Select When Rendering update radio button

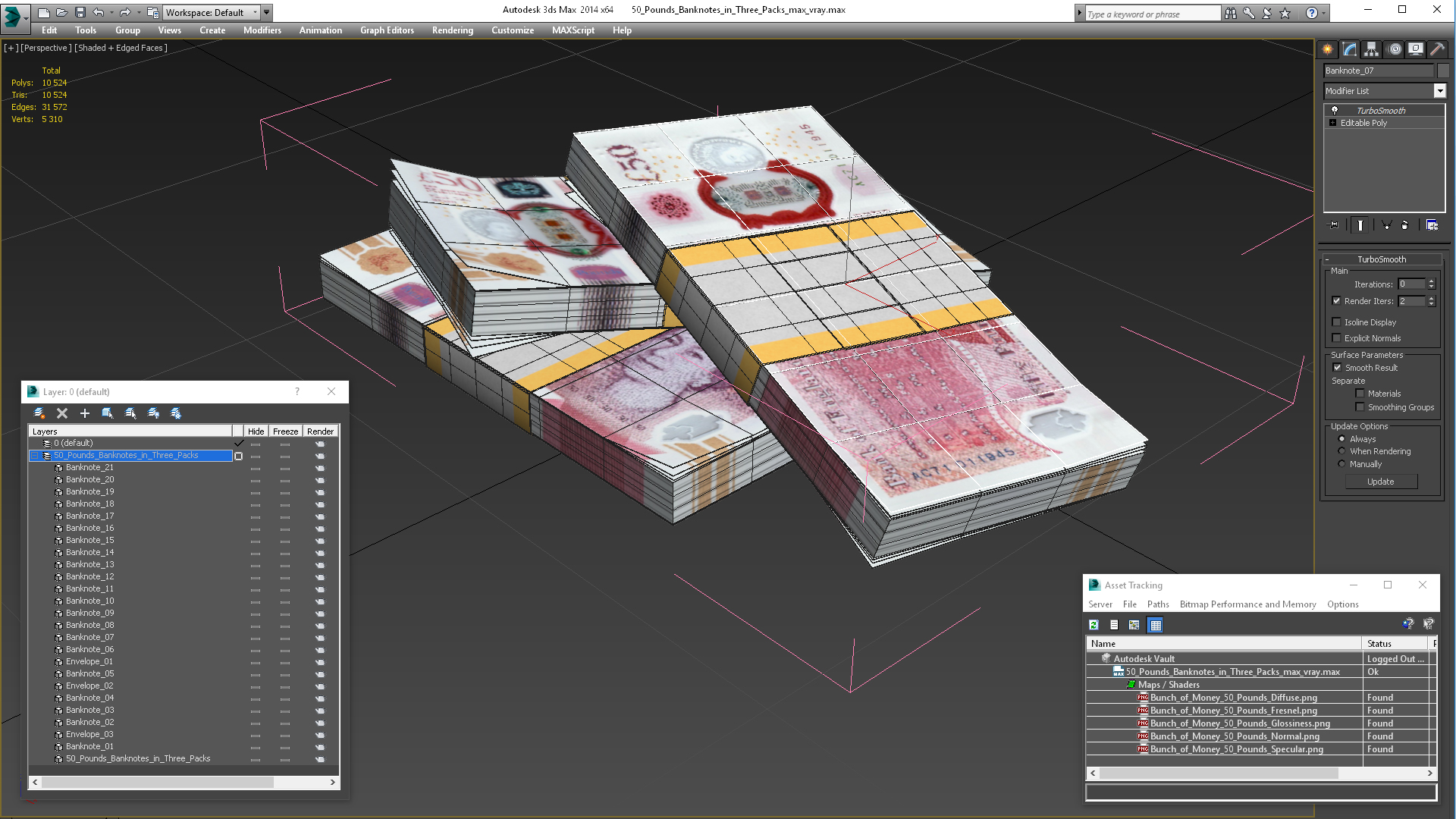pos(1342,451)
